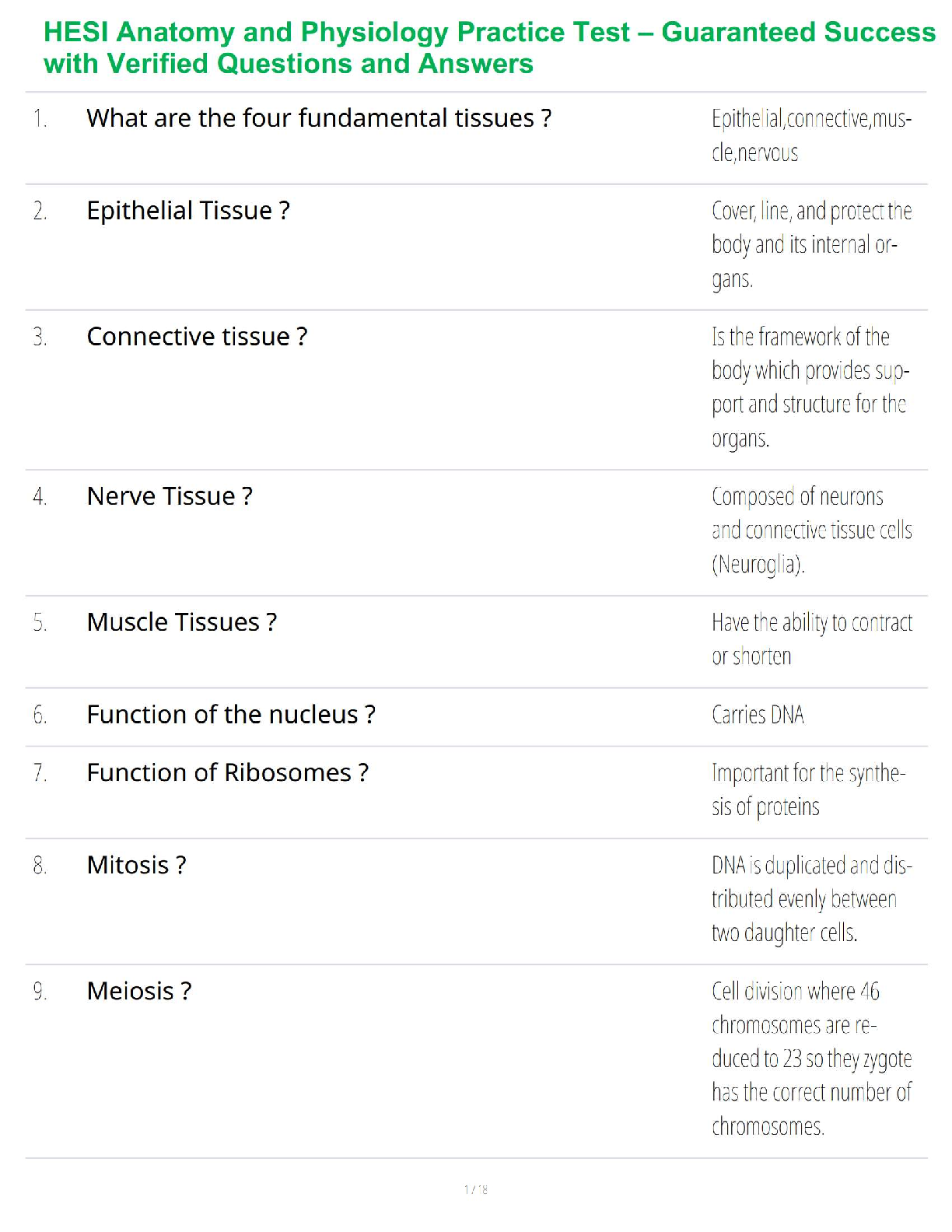Select the 'DNA is duplicated' answer text
The width and height of the screenshot is (952, 1232).
810,898
